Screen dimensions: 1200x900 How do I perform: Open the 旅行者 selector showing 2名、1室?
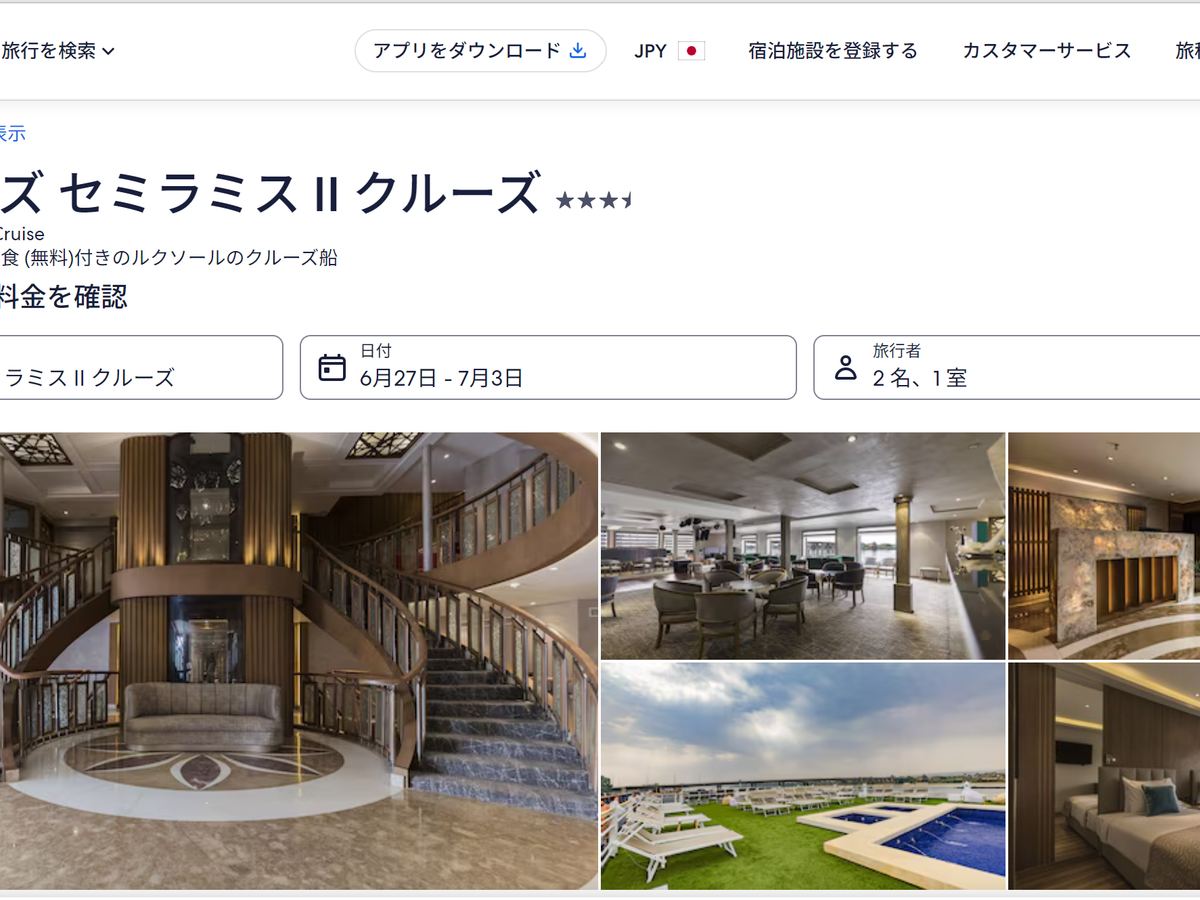click(x=1006, y=367)
